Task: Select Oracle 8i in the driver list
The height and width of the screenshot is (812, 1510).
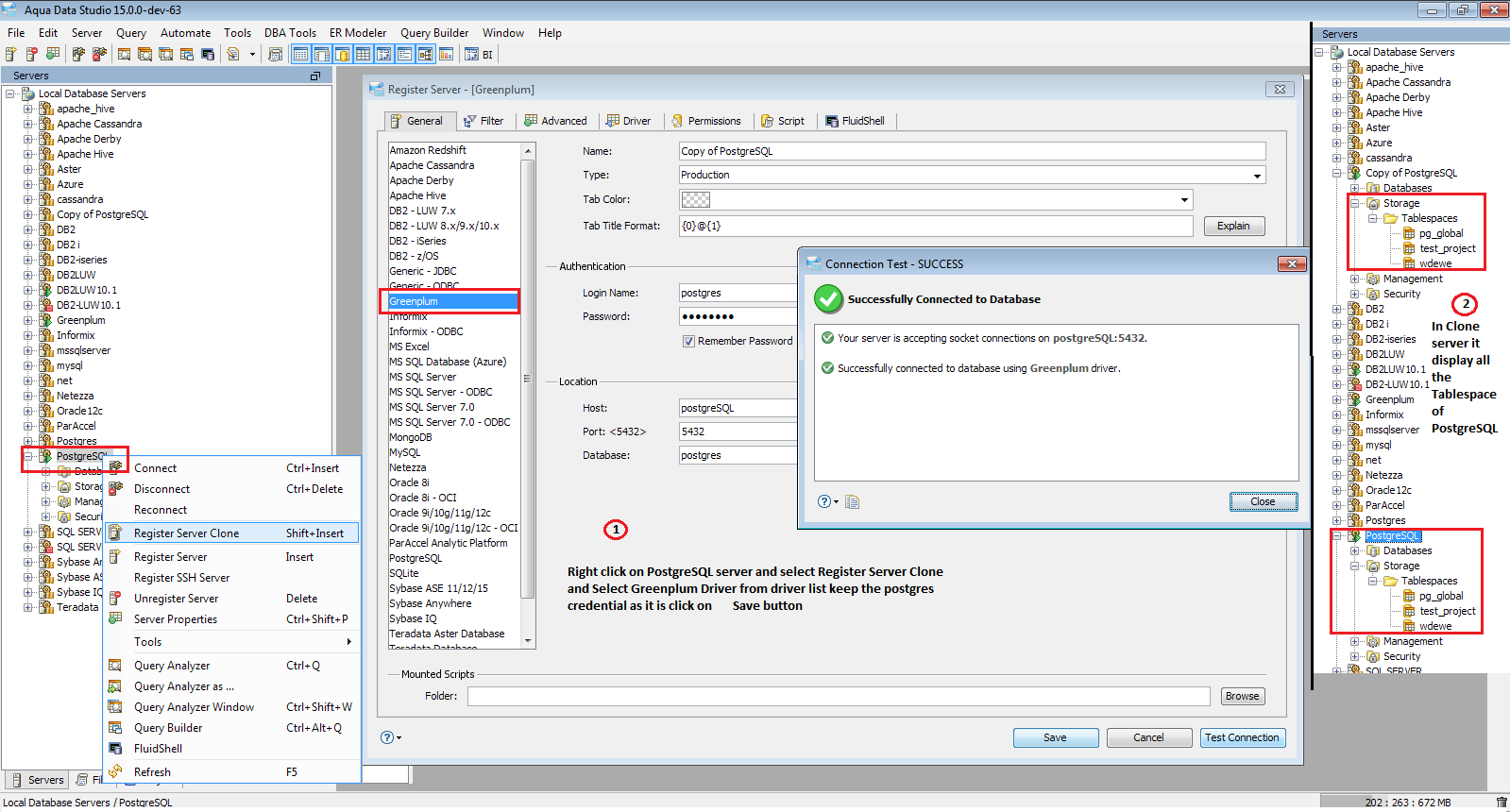Action: coord(453,482)
